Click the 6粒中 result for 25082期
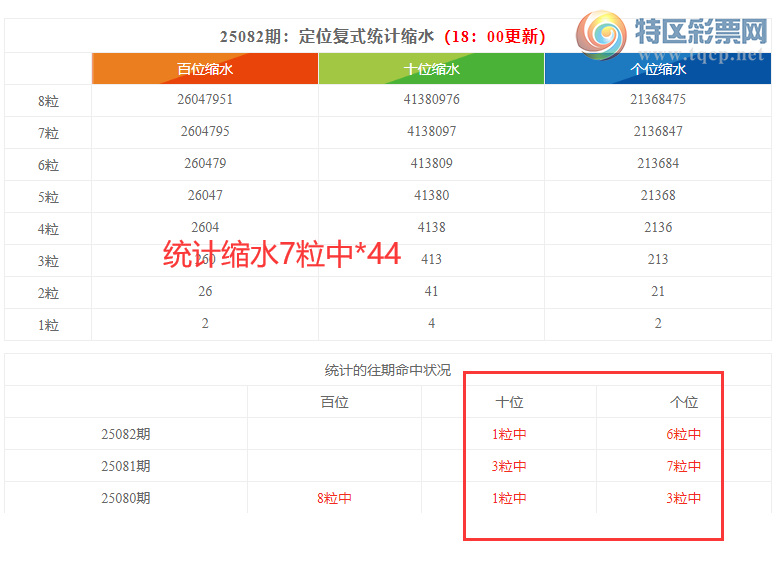The width and height of the screenshot is (777, 575). point(683,434)
